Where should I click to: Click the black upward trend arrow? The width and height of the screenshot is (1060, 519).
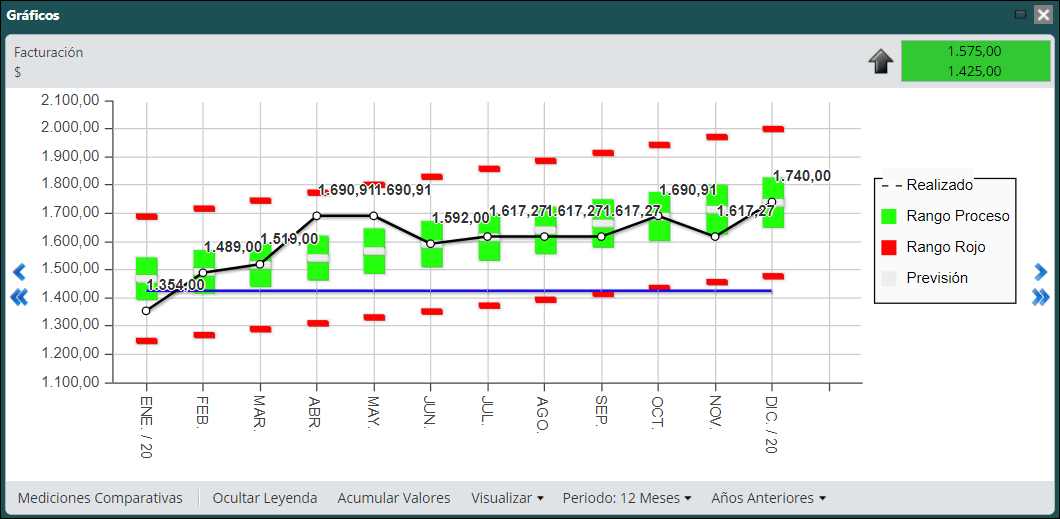click(x=881, y=62)
